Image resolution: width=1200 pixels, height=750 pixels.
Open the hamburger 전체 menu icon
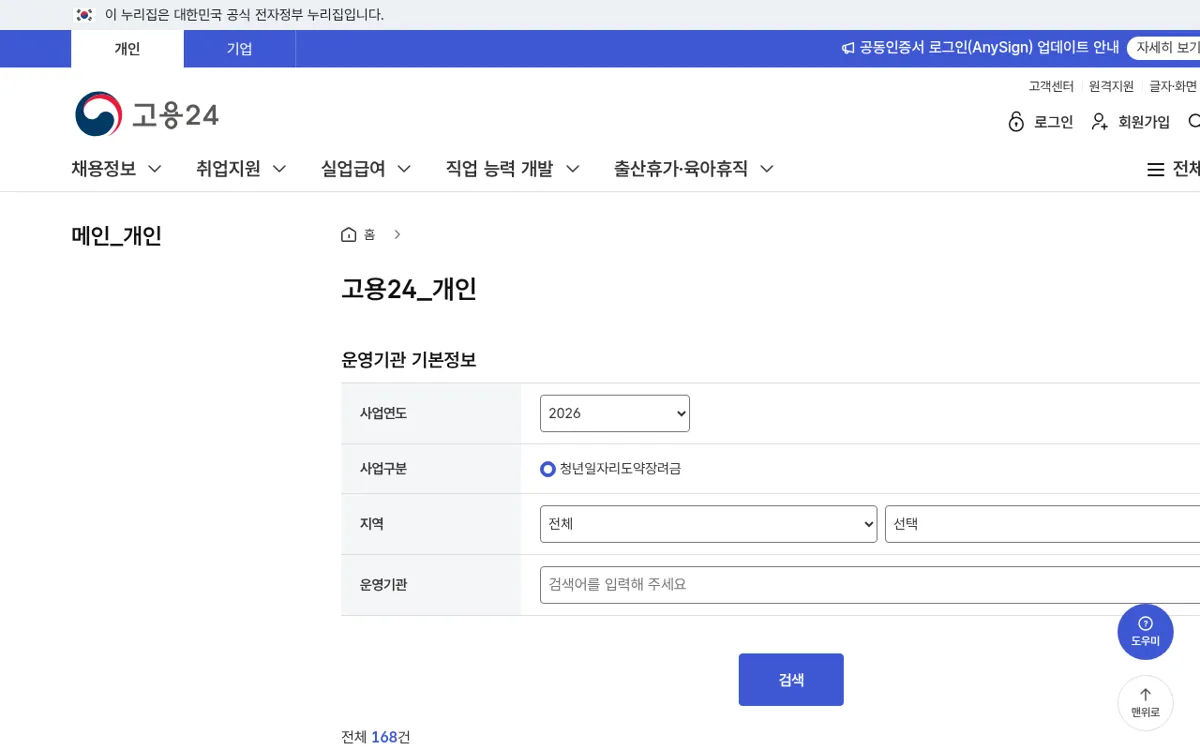[1155, 170]
